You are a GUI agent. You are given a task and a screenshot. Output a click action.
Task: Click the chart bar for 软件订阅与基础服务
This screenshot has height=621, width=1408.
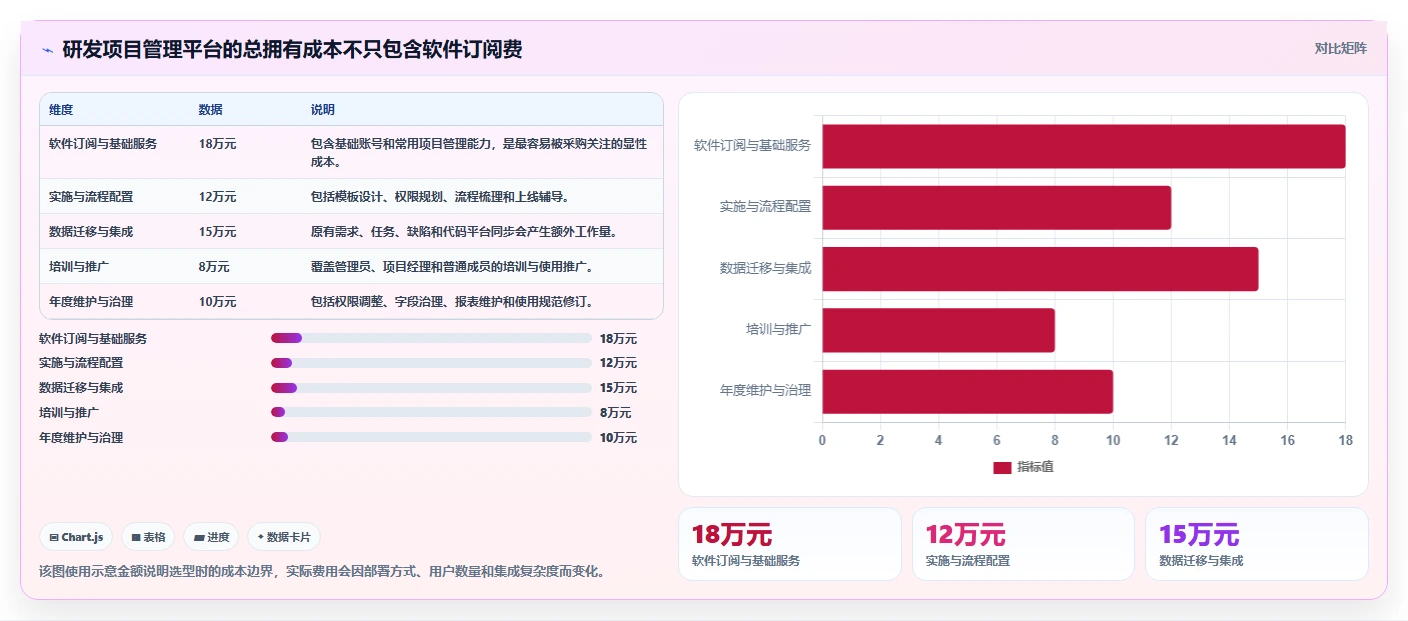pyautogui.click(x=1083, y=146)
